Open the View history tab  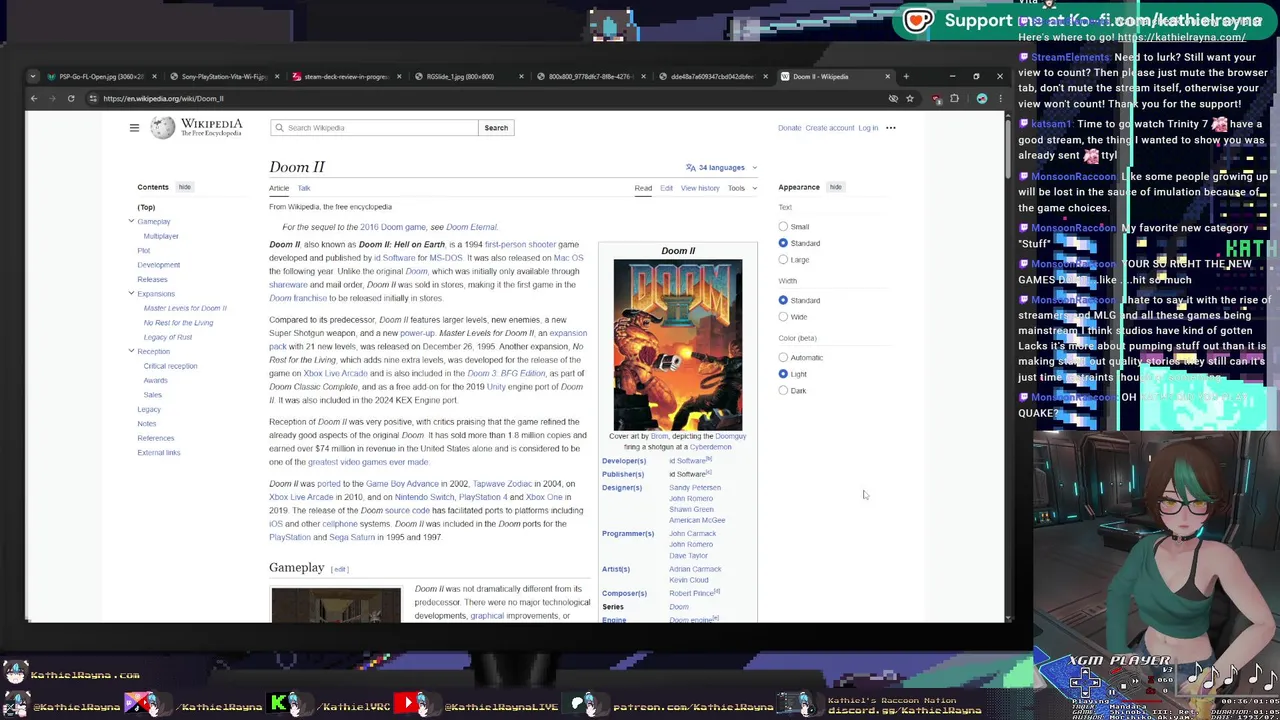coord(700,188)
